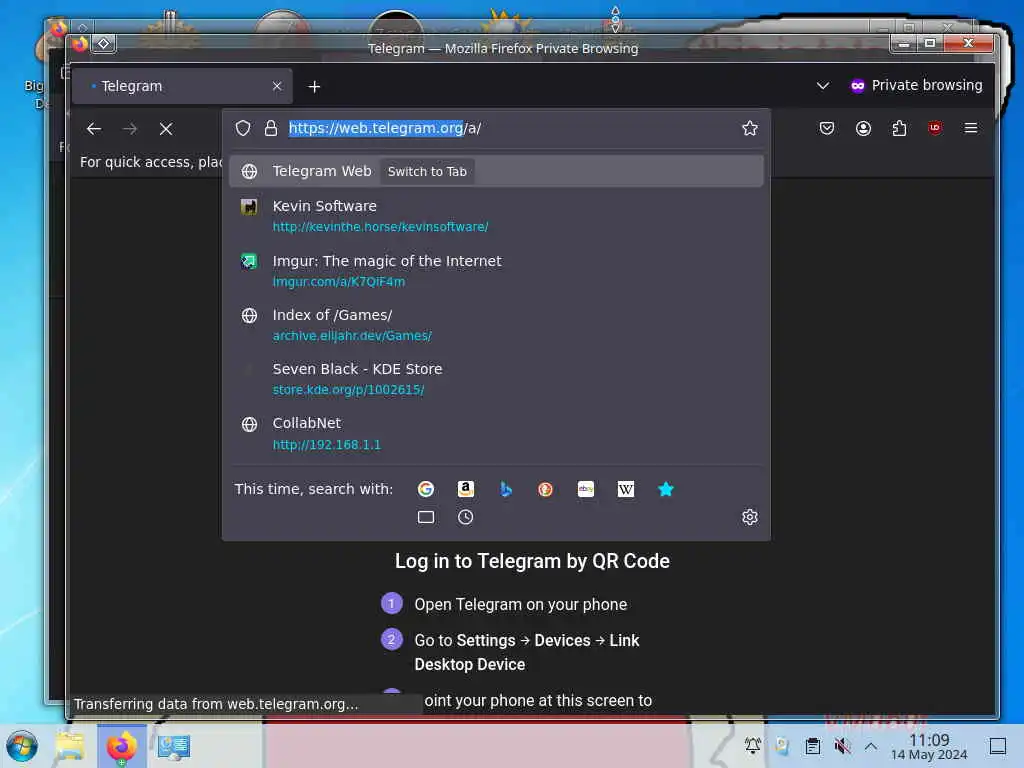Image resolution: width=1024 pixels, height=768 pixels.
Task: Open the clipboard tray icon
Action: click(x=812, y=746)
